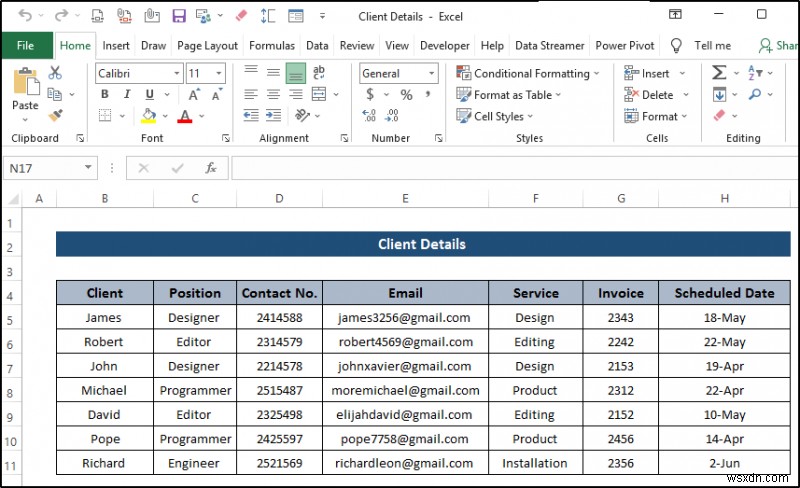Viewport: 800px width, 488px height.
Task: Select Middle Align icon
Action: coord(273,72)
